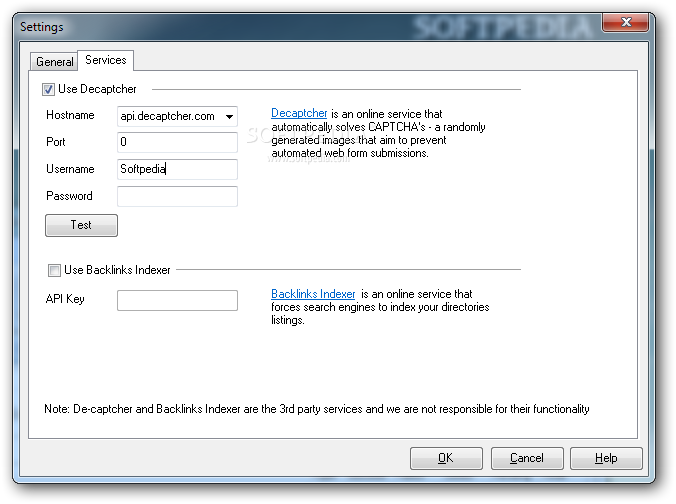Click the Port label
The height and width of the screenshot is (504, 676).
tap(56, 142)
